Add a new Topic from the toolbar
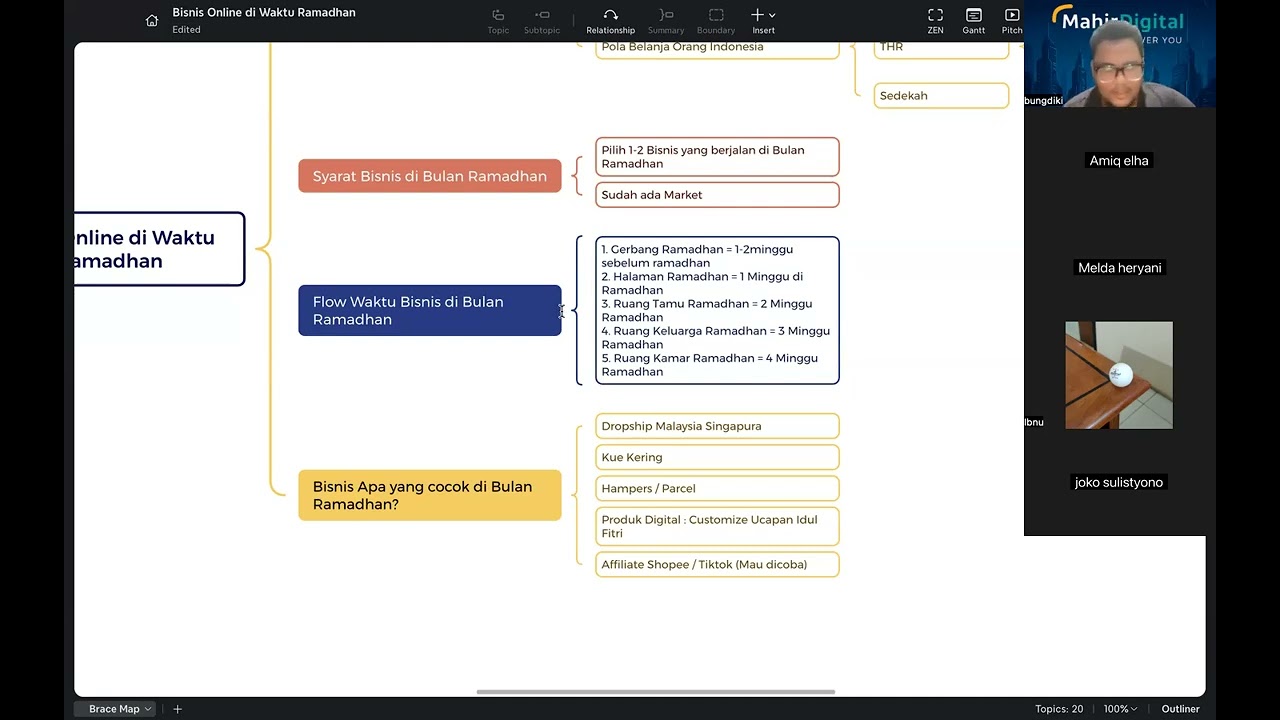Image resolution: width=1280 pixels, height=720 pixels. [x=498, y=21]
